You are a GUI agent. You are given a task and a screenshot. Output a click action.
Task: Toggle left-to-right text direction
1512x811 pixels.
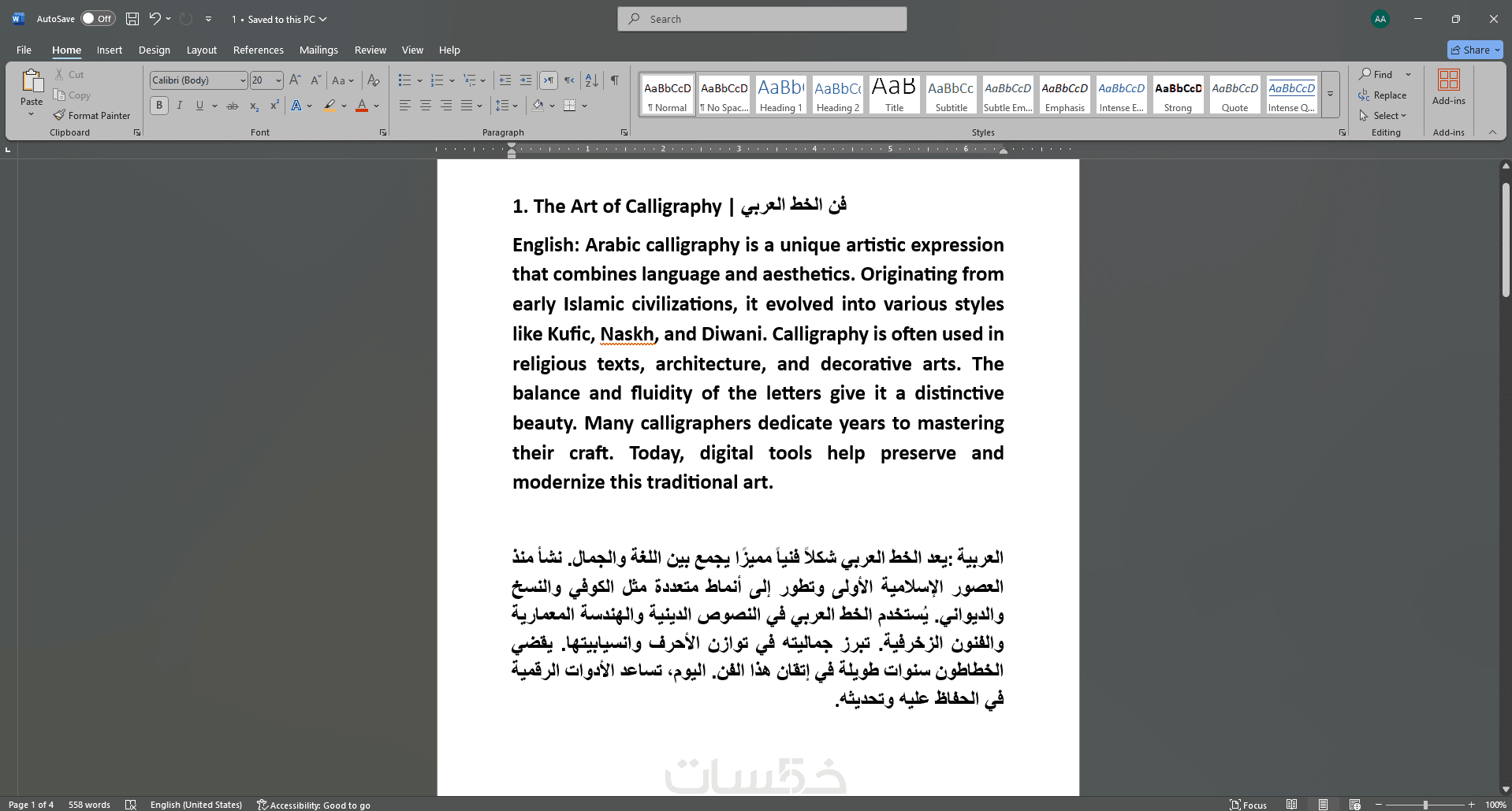pos(549,80)
